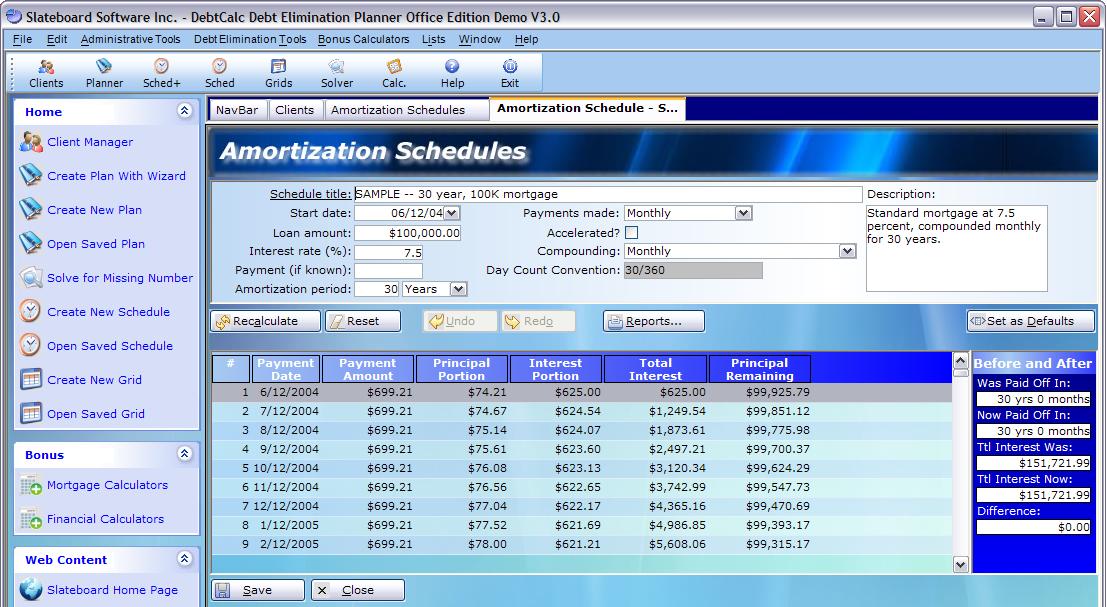Click the Help toolbar icon

pyautogui.click(x=452, y=73)
